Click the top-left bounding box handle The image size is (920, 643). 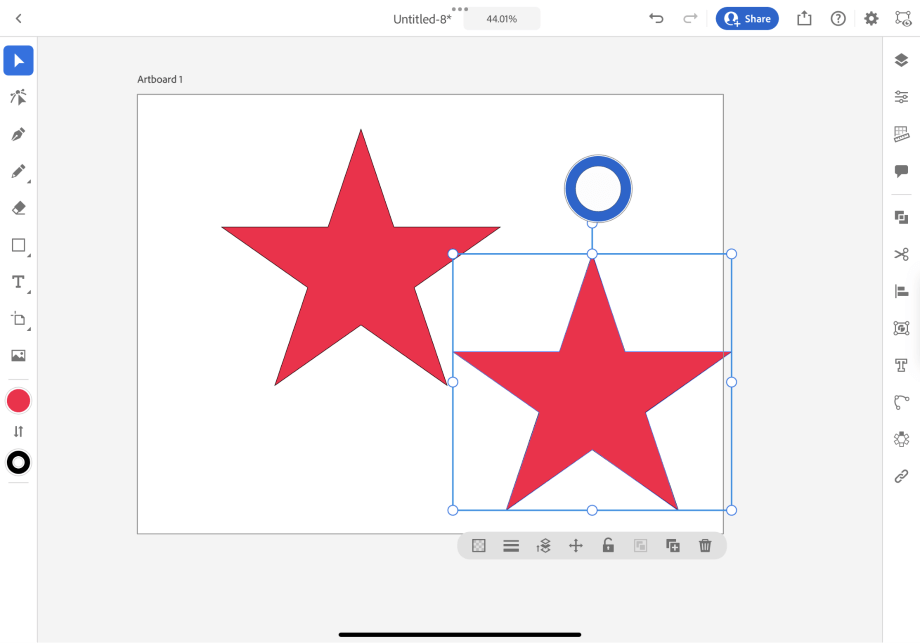pyautogui.click(x=452, y=254)
